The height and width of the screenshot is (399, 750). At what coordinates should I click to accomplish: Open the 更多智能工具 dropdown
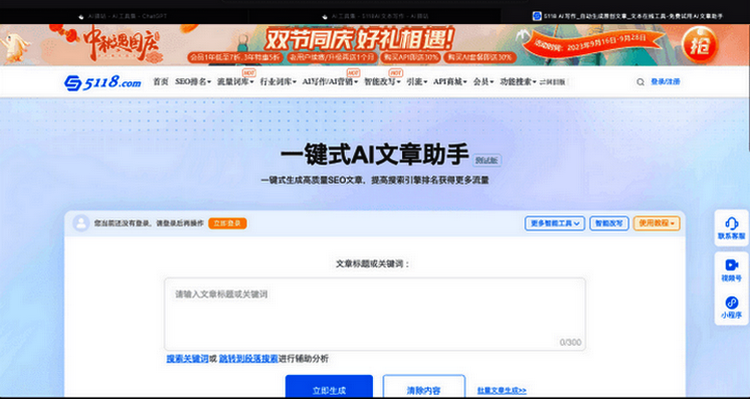click(554, 223)
